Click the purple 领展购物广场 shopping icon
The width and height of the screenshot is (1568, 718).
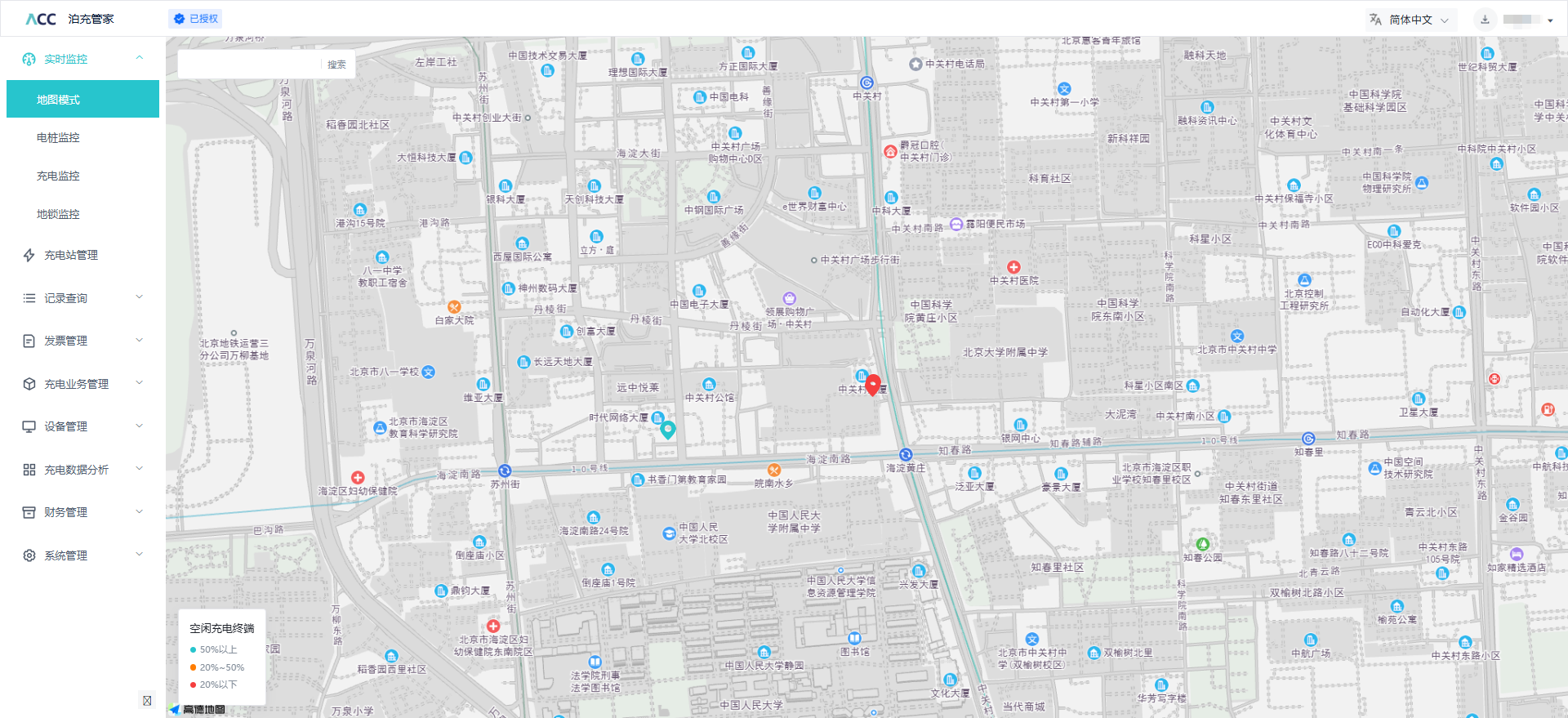point(789,298)
